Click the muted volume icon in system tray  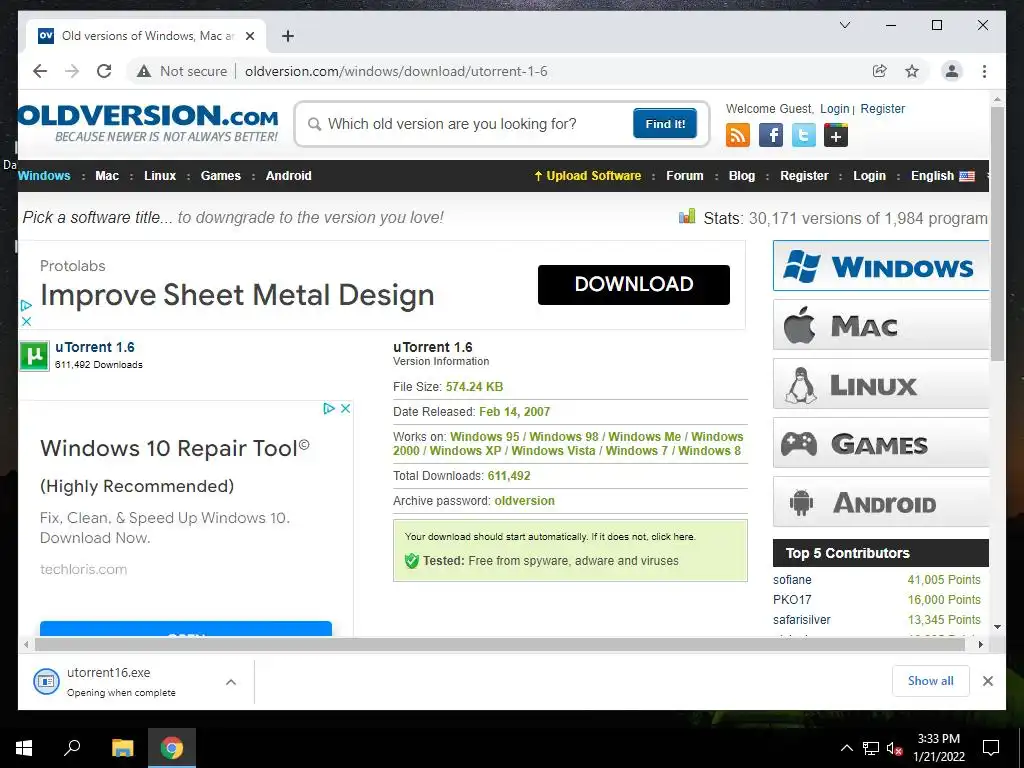894,748
